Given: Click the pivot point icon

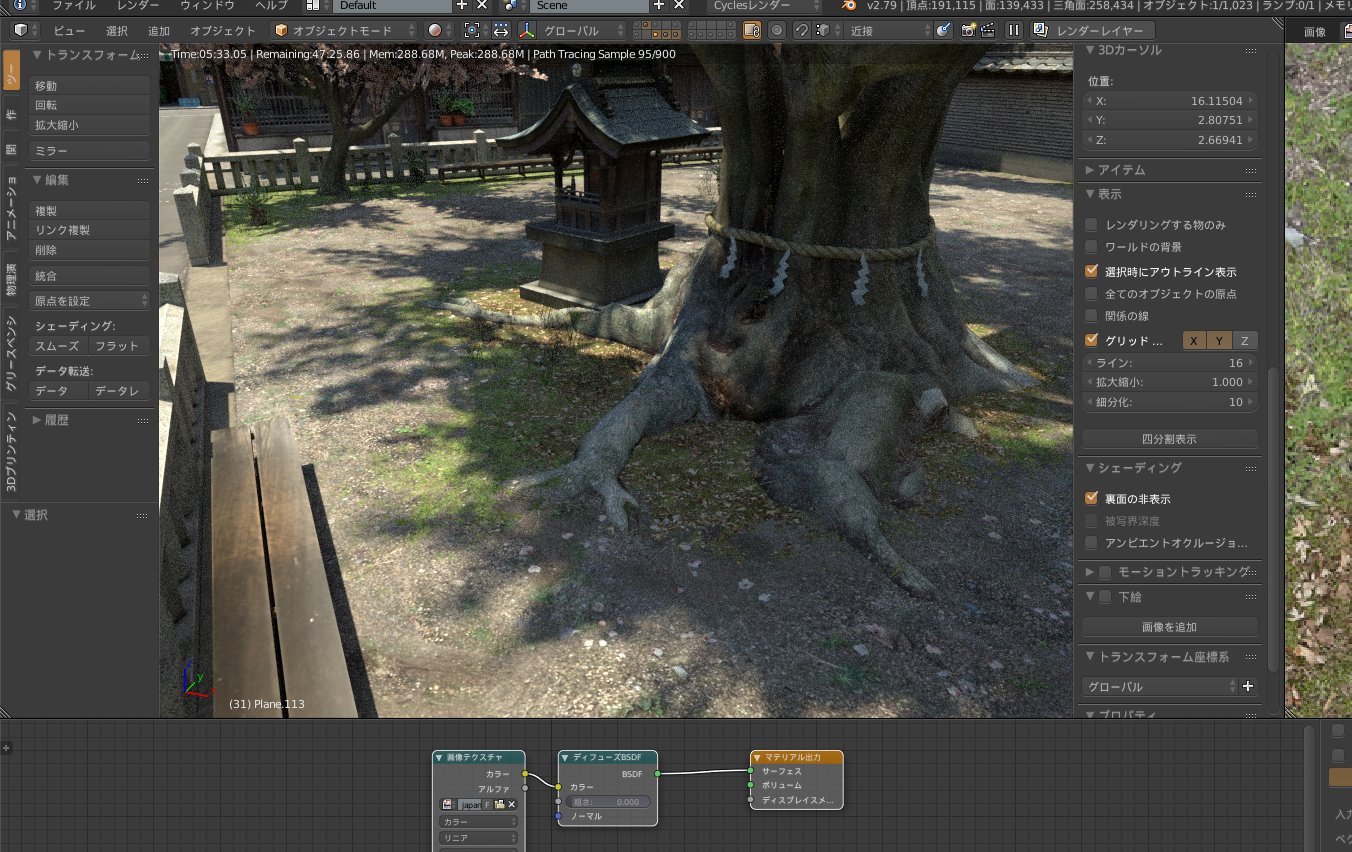Looking at the screenshot, I should point(473,31).
